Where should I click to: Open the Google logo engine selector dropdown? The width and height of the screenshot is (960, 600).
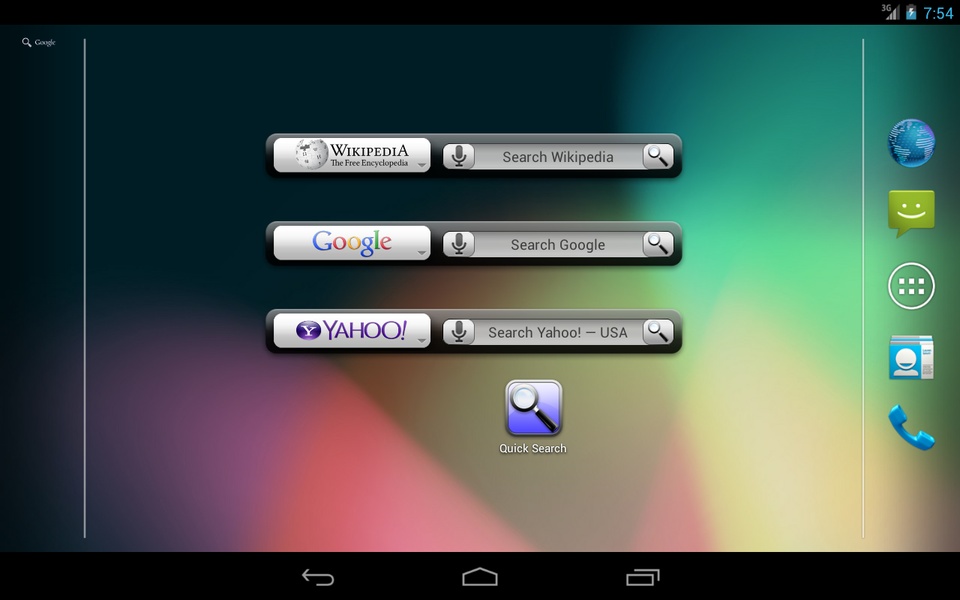coord(352,242)
